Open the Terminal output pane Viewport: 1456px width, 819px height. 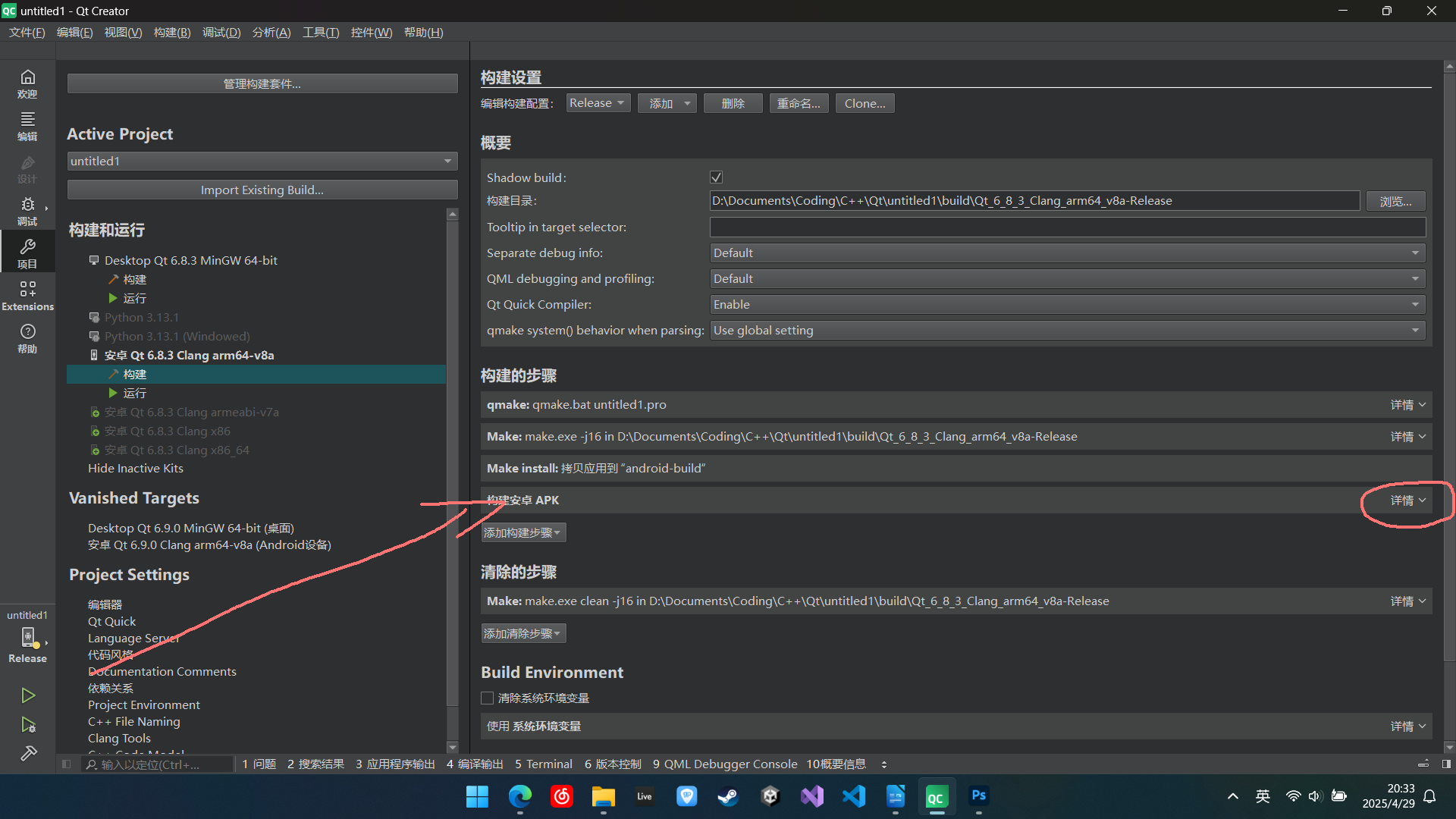coord(544,764)
